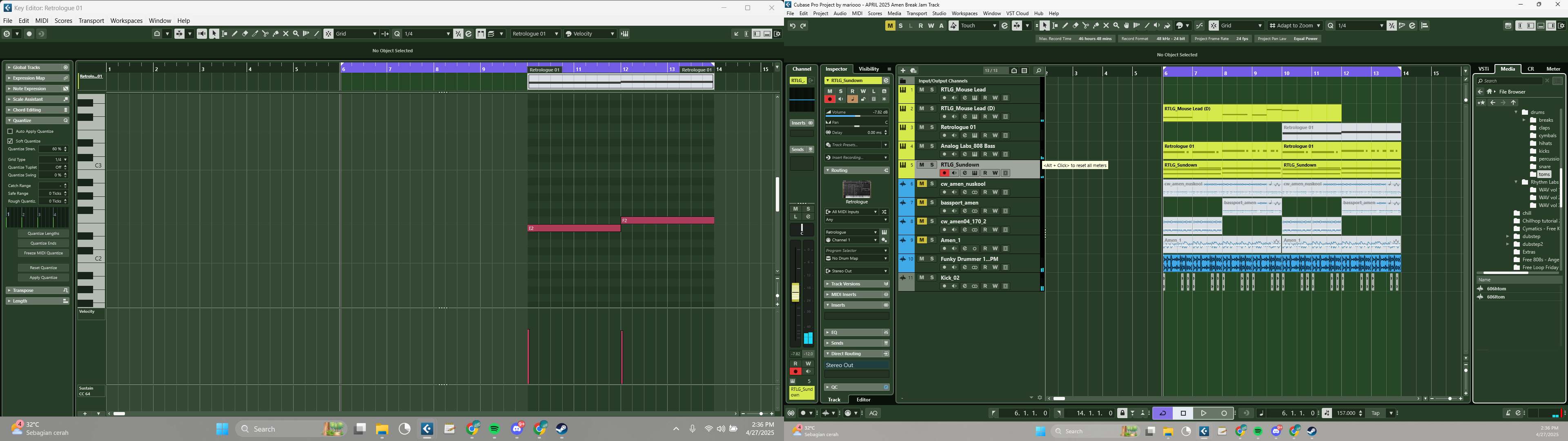Toggle acoustic feedback speaker icon in Key Editor
Screen dimensions: 1568x441
point(202,33)
